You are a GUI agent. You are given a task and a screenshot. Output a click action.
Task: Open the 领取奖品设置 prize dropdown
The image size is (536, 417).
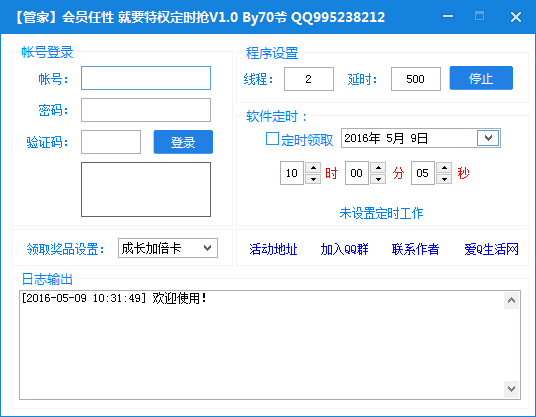168,248
